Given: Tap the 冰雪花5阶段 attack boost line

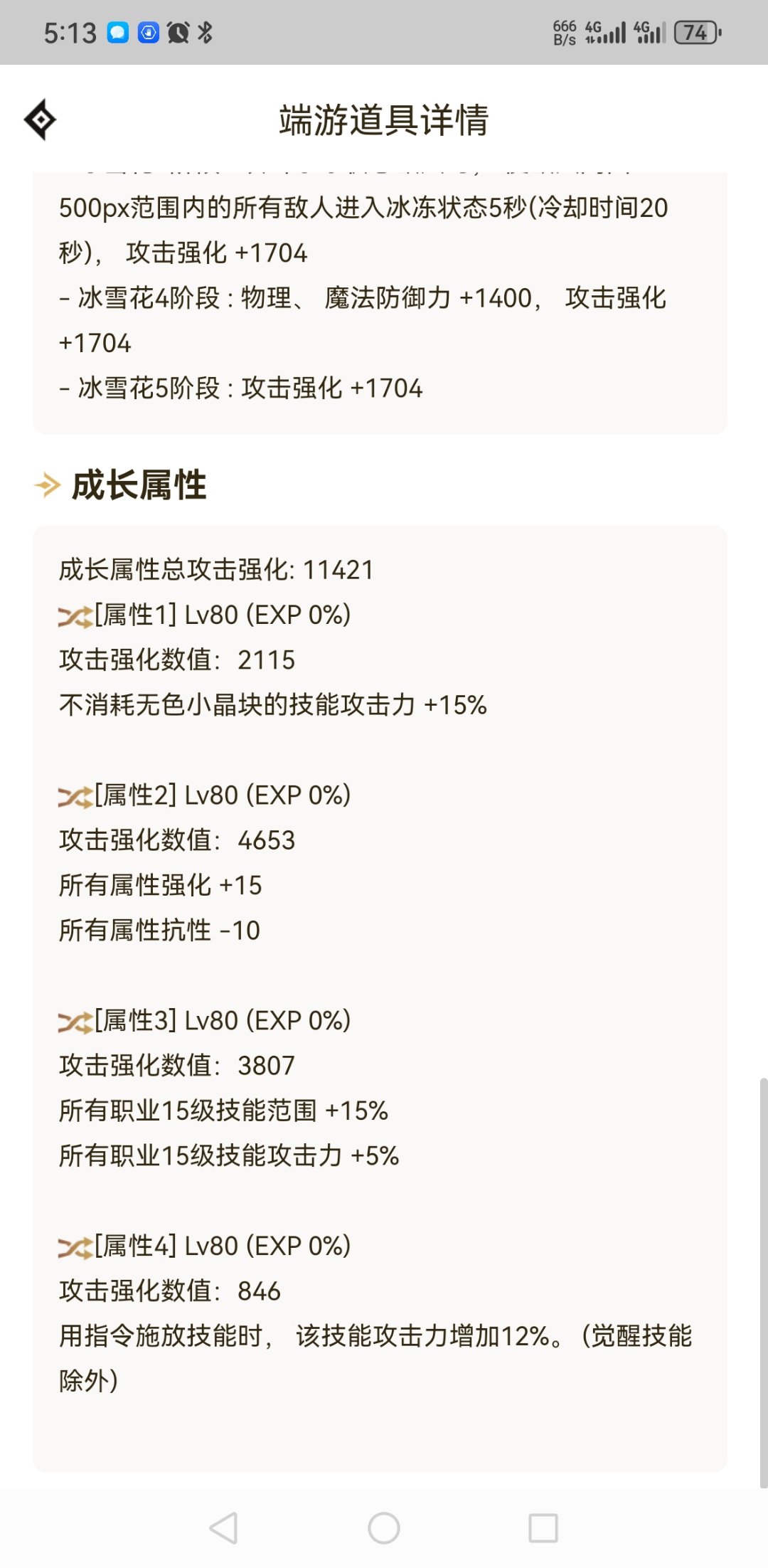Looking at the screenshot, I should (241, 388).
